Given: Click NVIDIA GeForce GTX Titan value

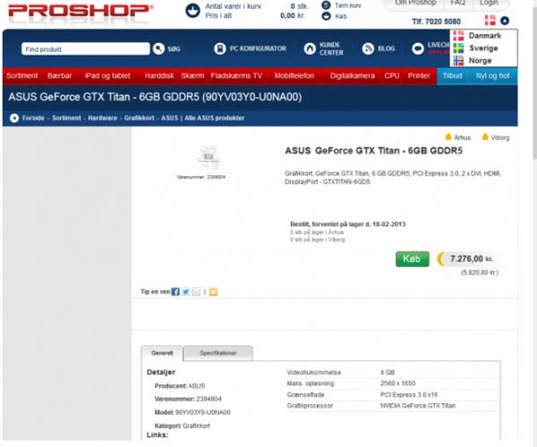Looking at the screenshot, I should coord(417,406).
